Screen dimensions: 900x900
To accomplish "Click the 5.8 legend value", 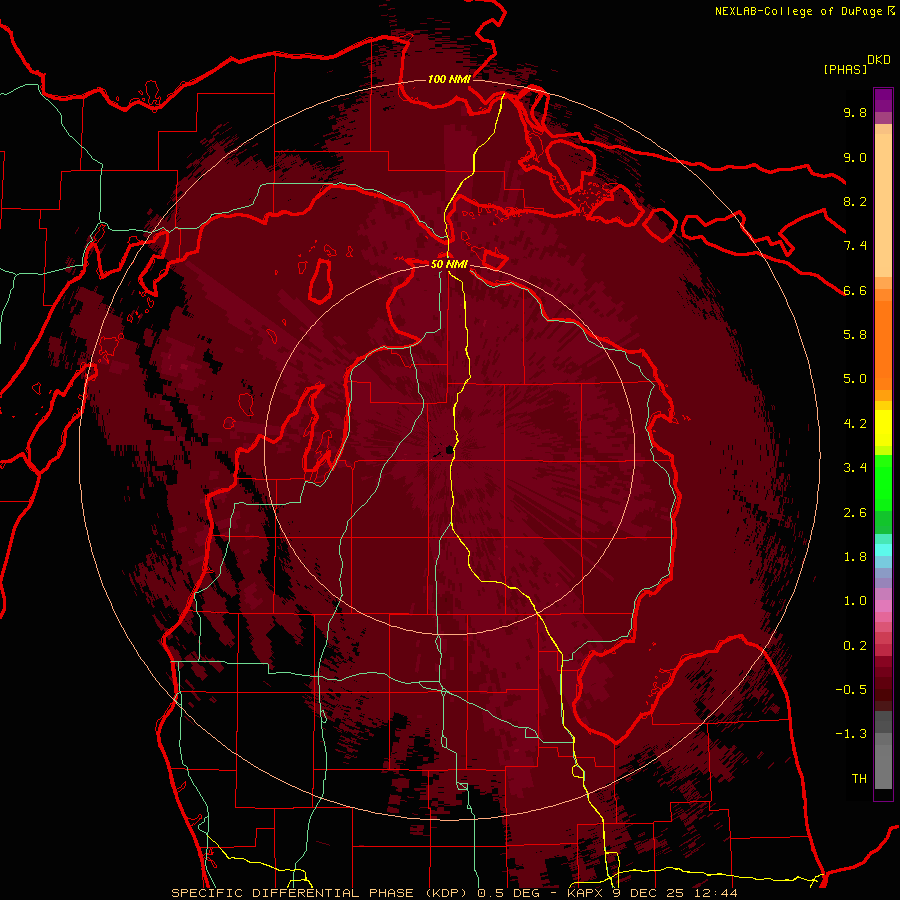I will [x=855, y=335].
